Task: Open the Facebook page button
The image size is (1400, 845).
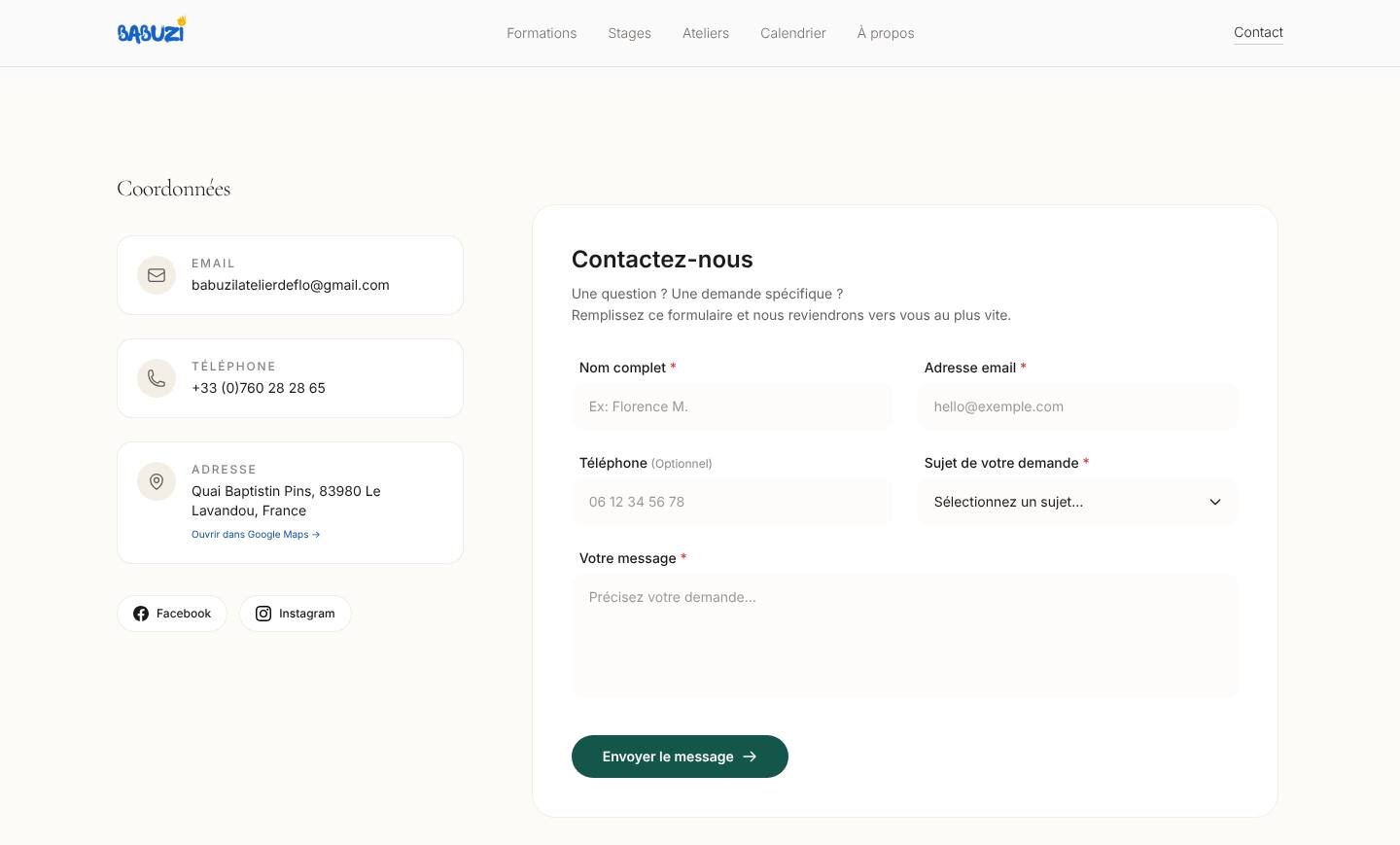Action: point(172,614)
